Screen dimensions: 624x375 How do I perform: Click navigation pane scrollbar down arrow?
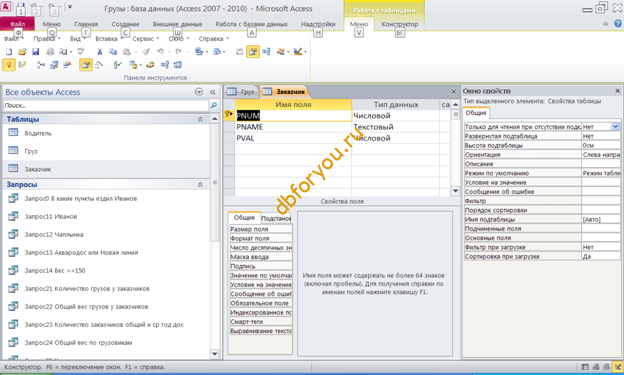coord(214,354)
